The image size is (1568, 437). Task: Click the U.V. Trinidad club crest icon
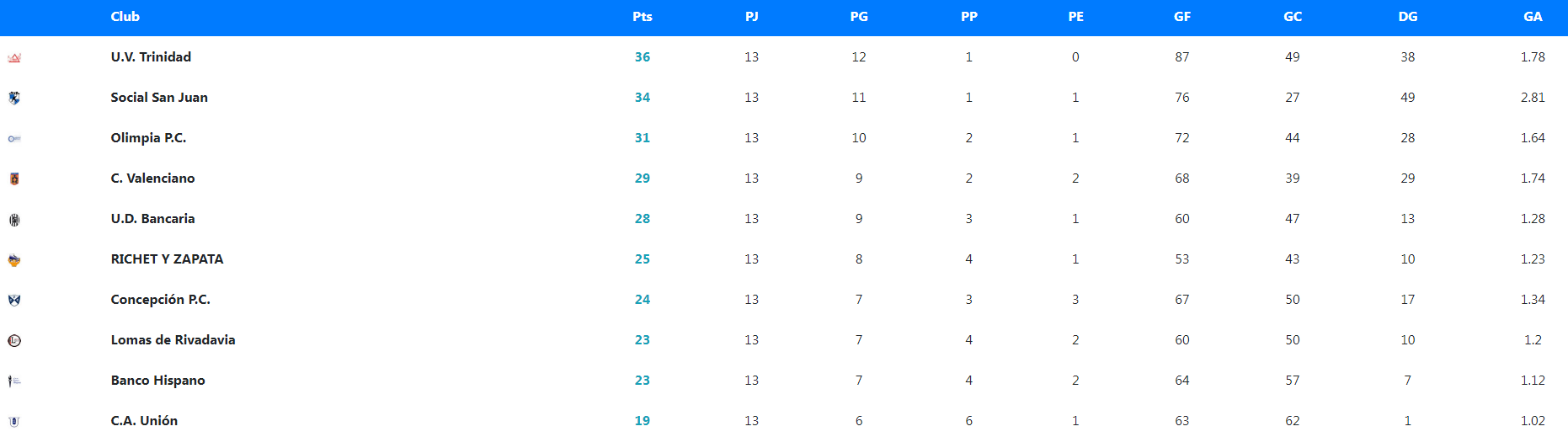(x=14, y=58)
